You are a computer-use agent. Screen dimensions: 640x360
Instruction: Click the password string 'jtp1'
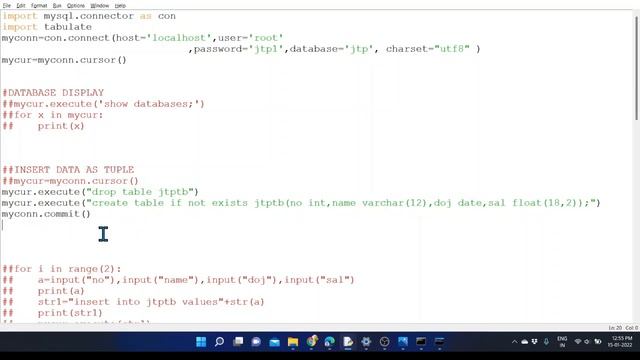(266, 49)
